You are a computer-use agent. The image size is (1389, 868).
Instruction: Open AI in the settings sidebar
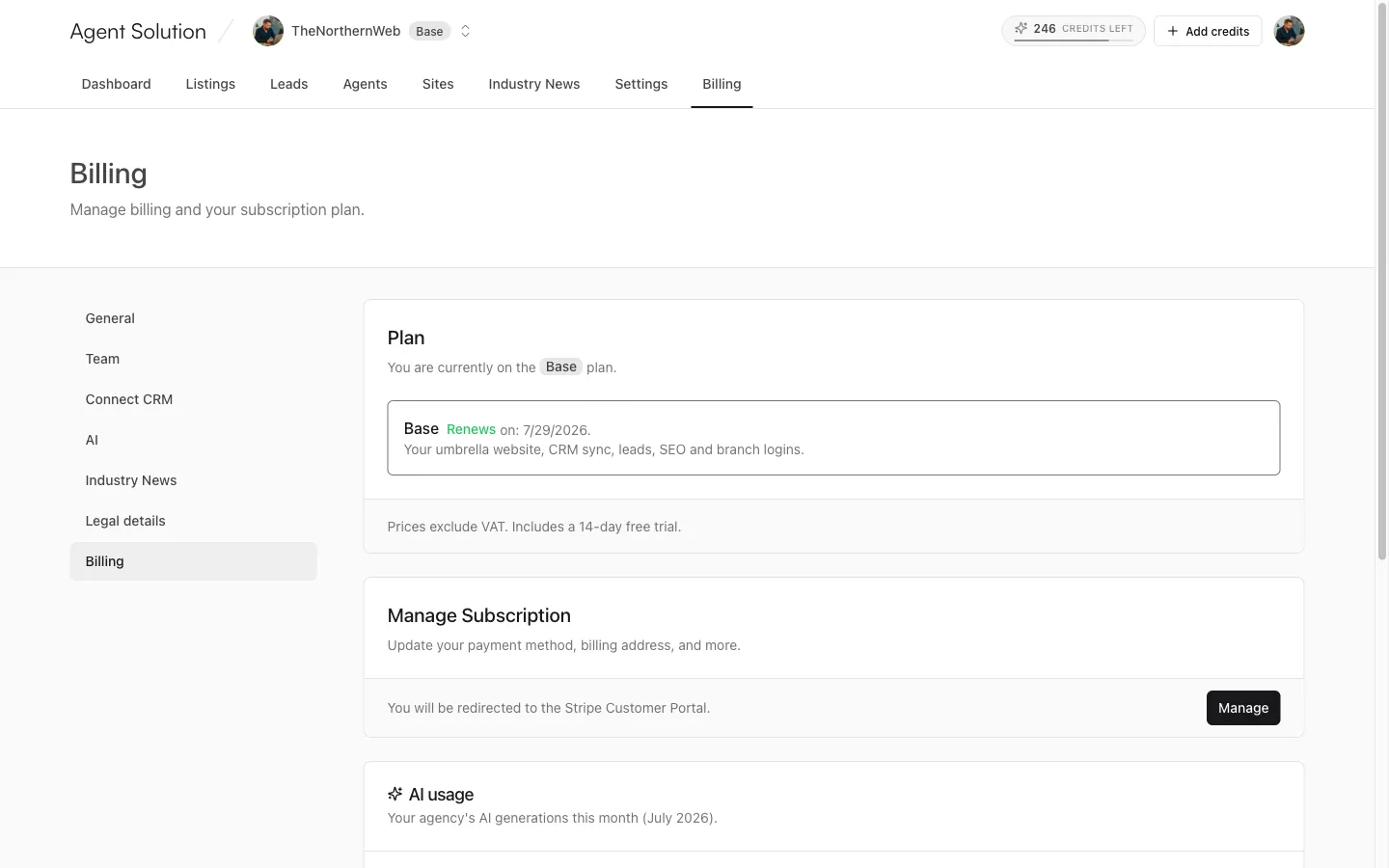pos(193,440)
